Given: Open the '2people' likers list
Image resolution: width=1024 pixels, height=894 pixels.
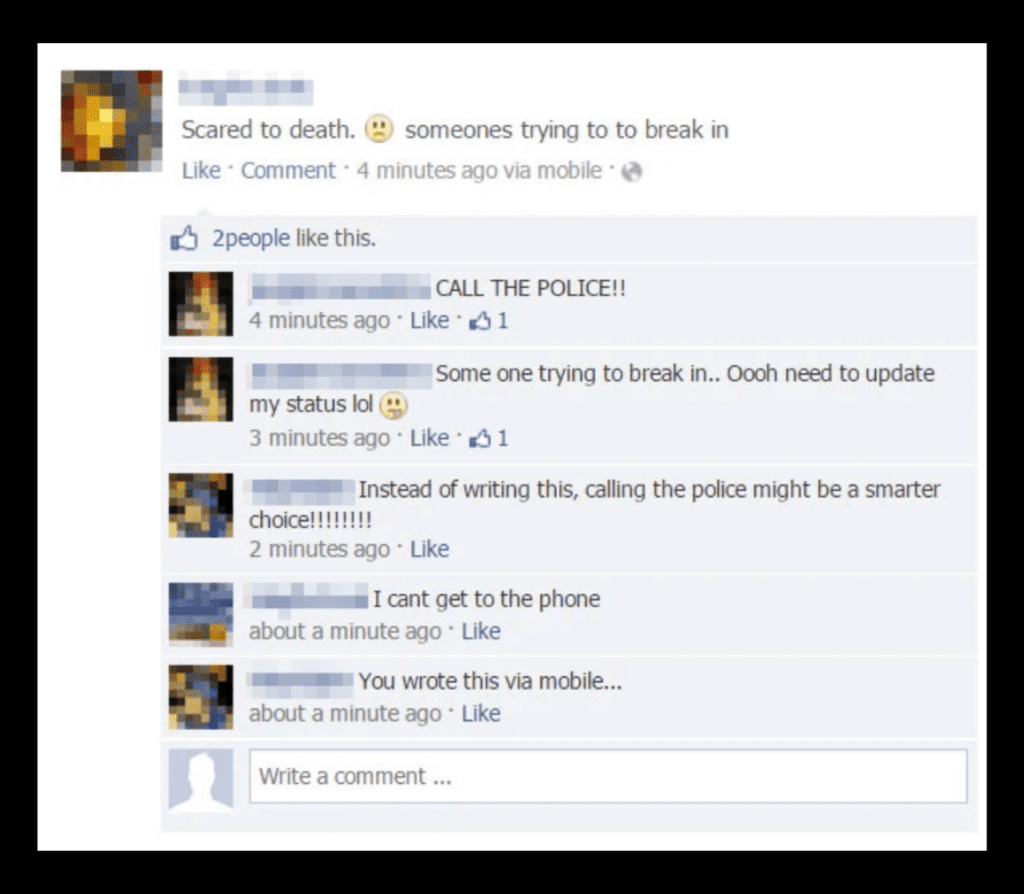Looking at the screenshot, I should coord(251,238).
